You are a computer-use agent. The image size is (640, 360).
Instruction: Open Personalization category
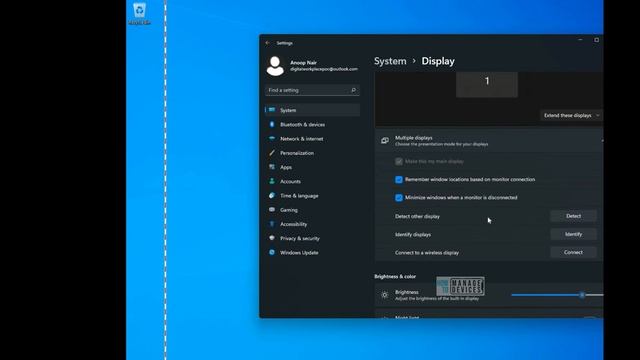pos(313,153)
